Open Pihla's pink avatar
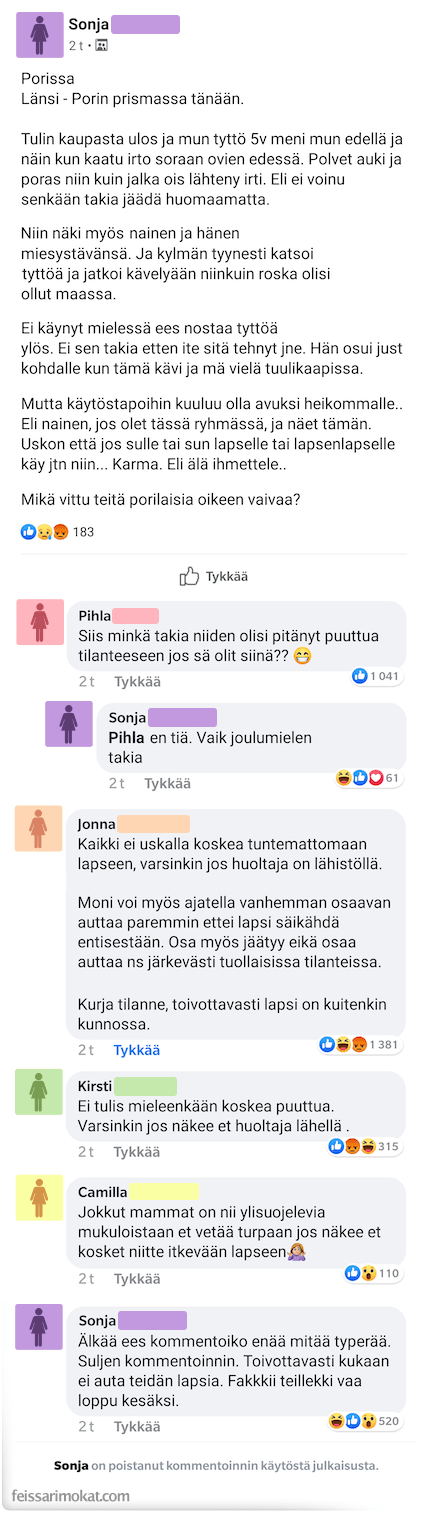This screenshot has width=429, height=1515. click(x=40, y=622)
